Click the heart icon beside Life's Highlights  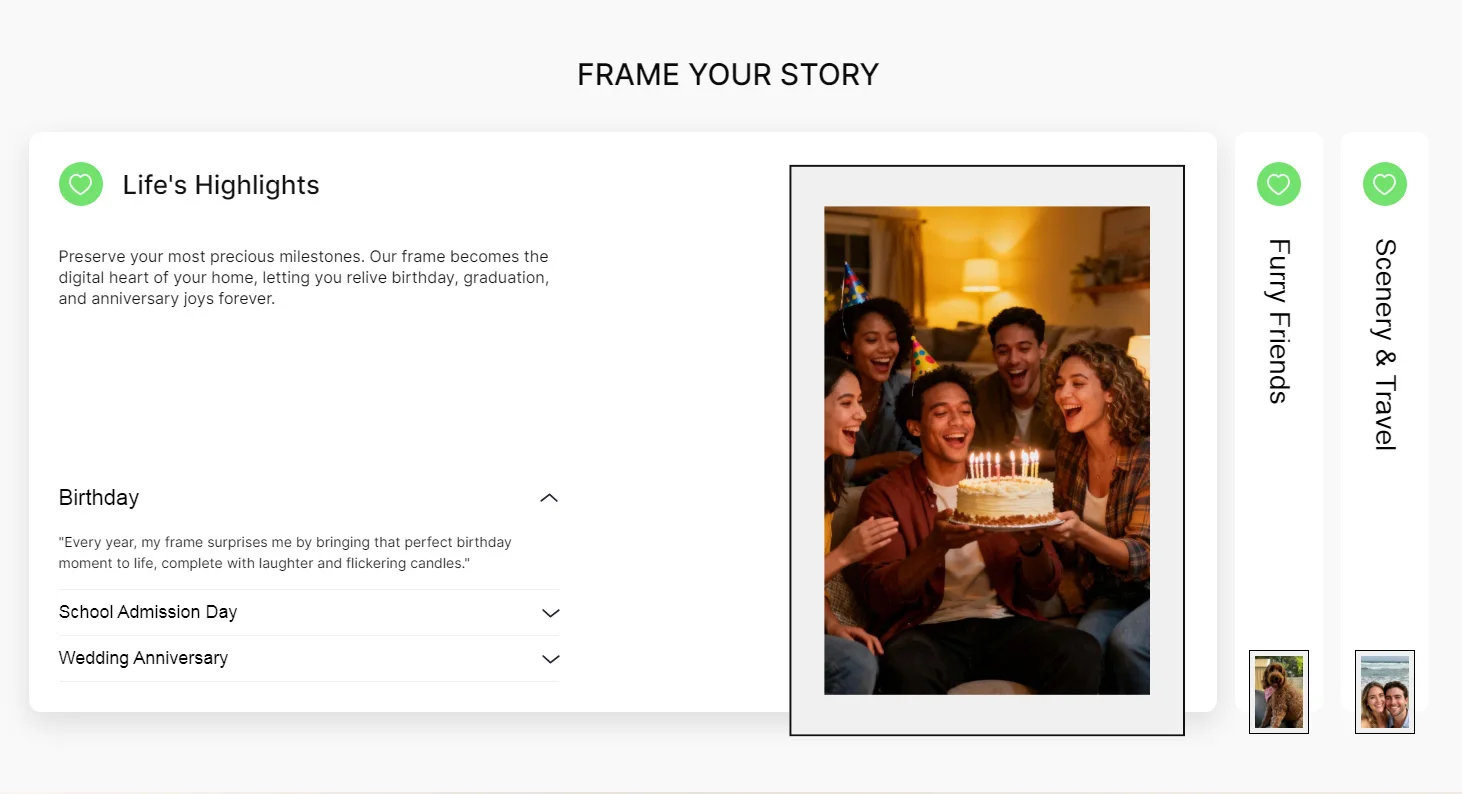(81, 184)
